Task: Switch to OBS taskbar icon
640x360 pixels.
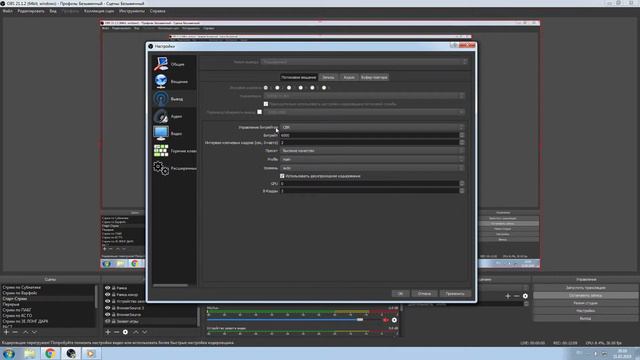Action: pos(71,353)
